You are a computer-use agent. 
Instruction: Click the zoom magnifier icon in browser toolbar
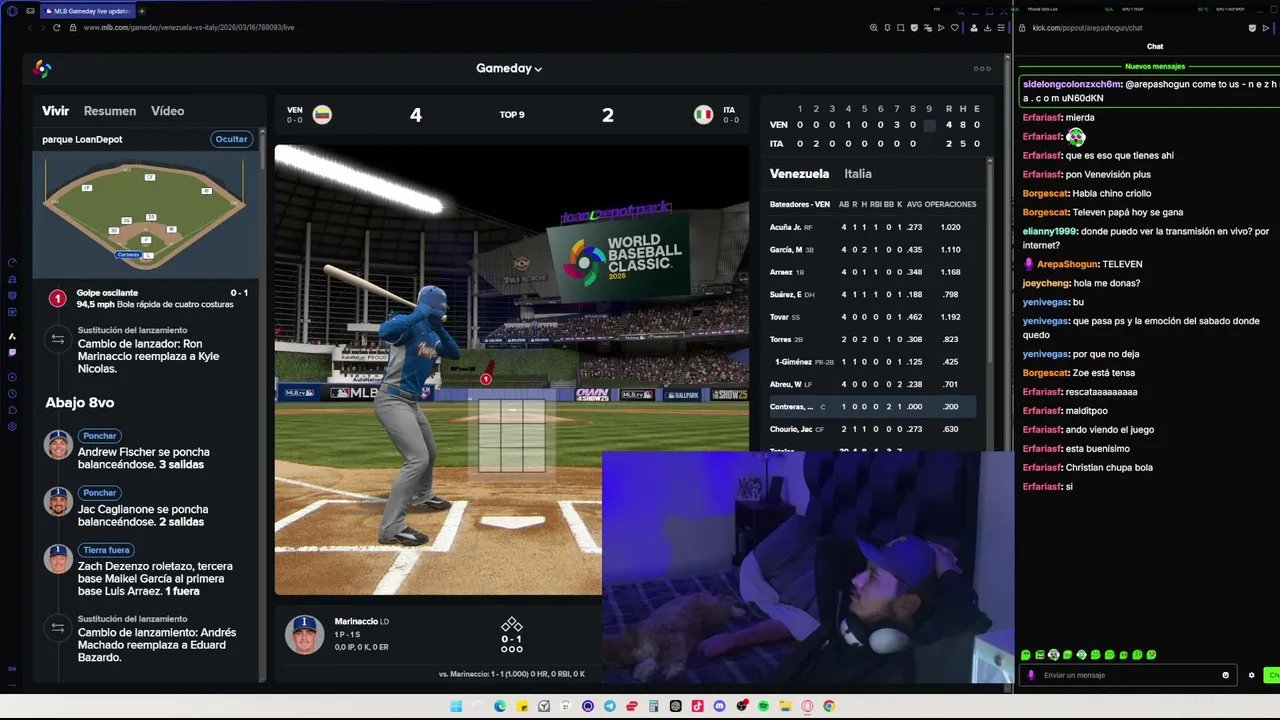tap(873, 28)
